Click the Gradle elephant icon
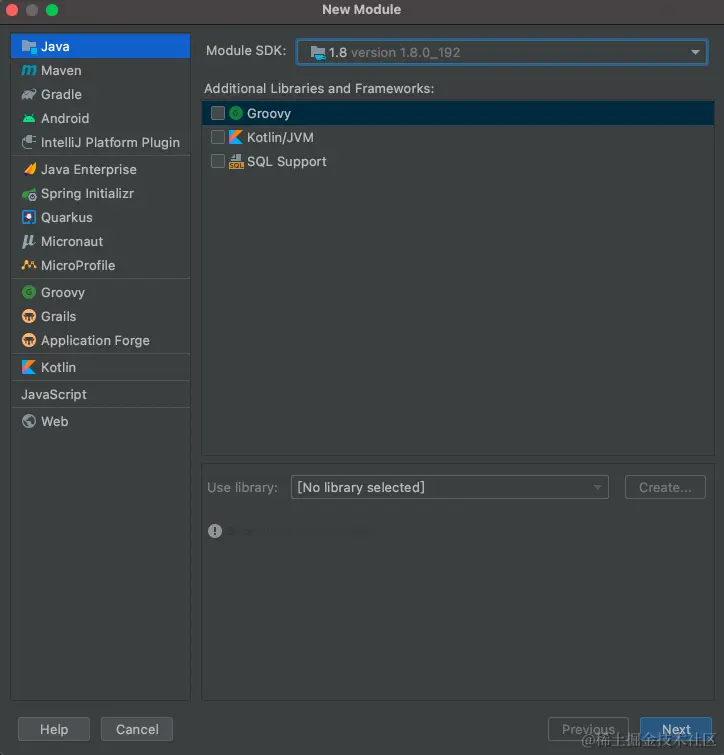Image resolution: width=724 pixels, height=755 pixels. pyautogui.click(x=29, y=94)
